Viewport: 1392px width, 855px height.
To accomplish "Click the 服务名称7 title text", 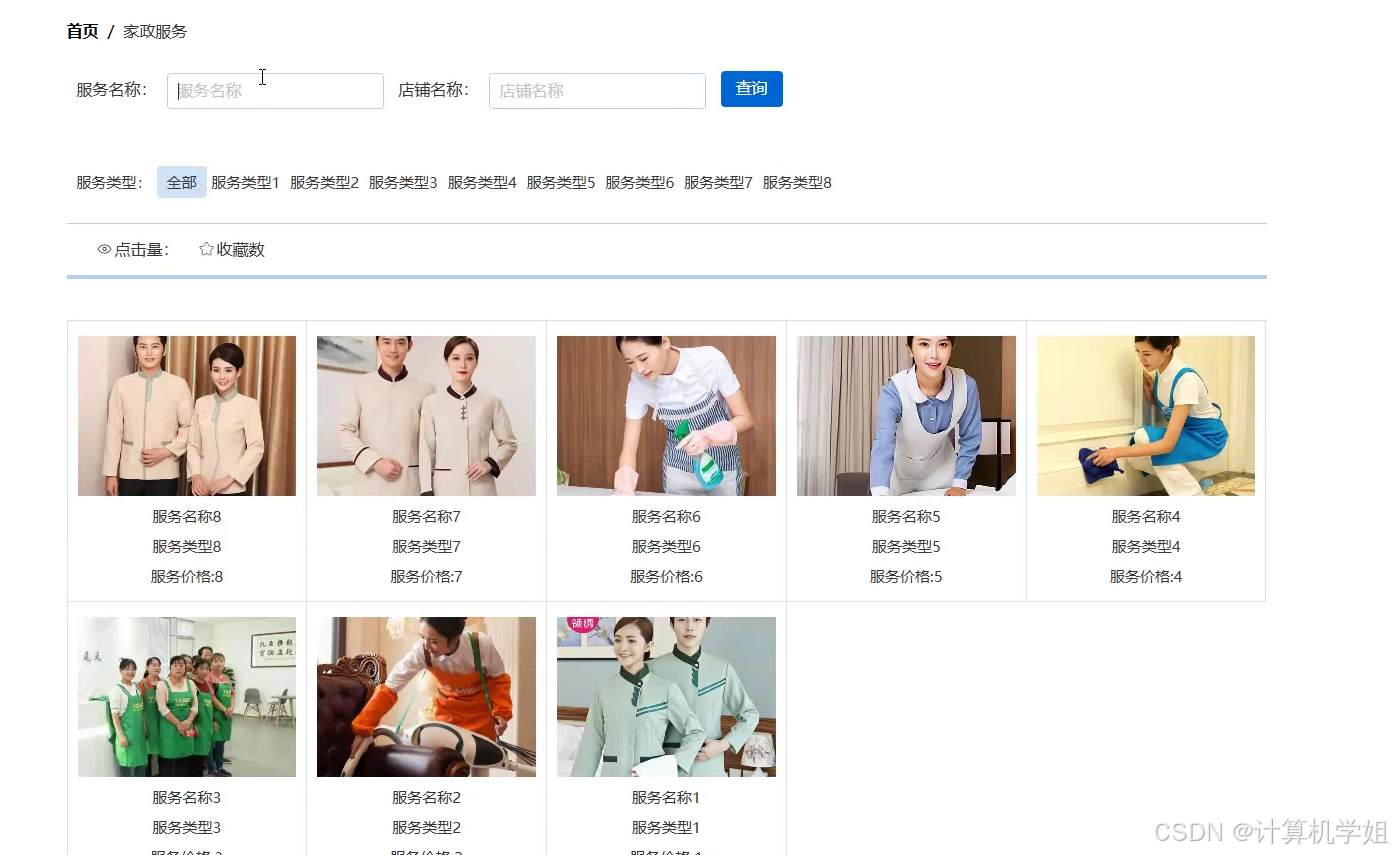I will point(426,517).
